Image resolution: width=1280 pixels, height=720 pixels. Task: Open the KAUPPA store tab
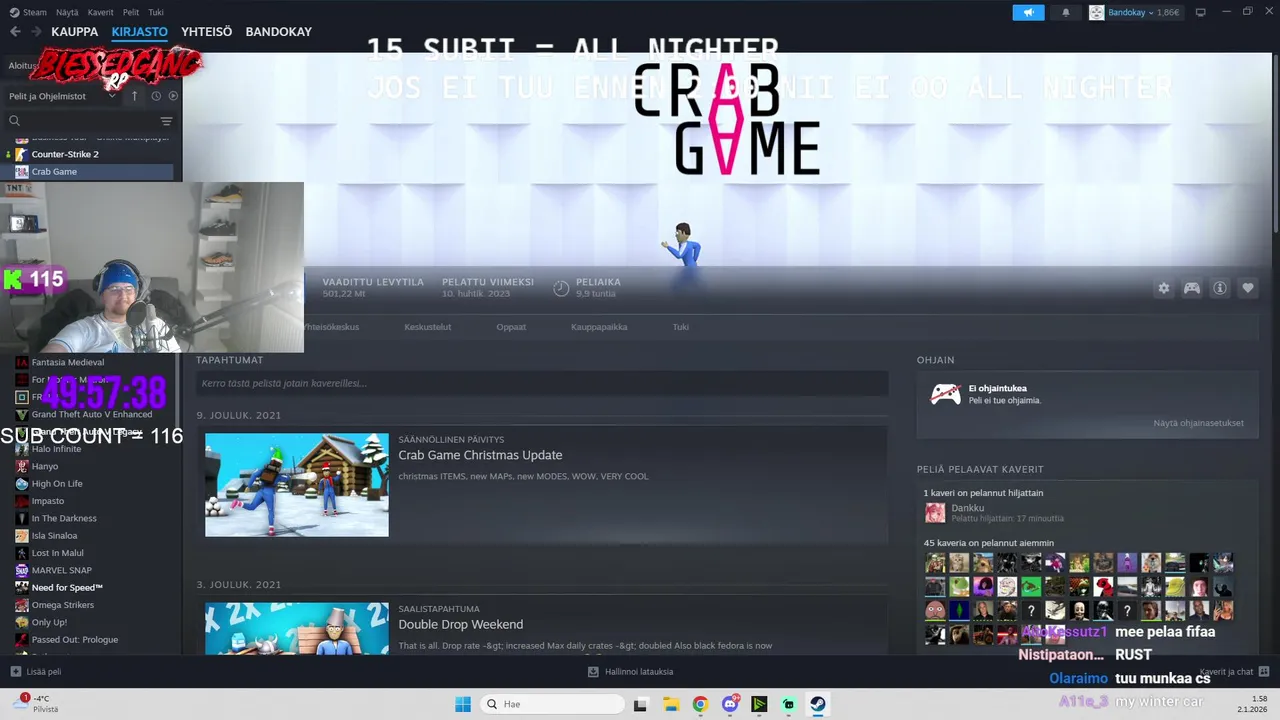pyautogui.click(x=75, y=32)
